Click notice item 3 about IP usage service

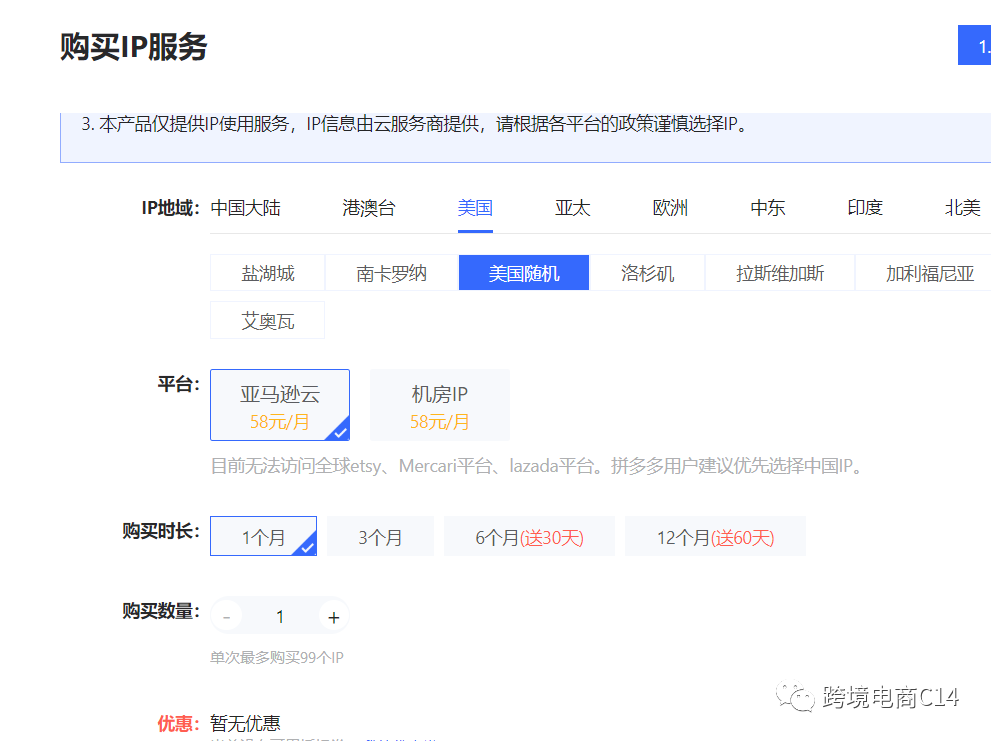(x=415, y=124)
